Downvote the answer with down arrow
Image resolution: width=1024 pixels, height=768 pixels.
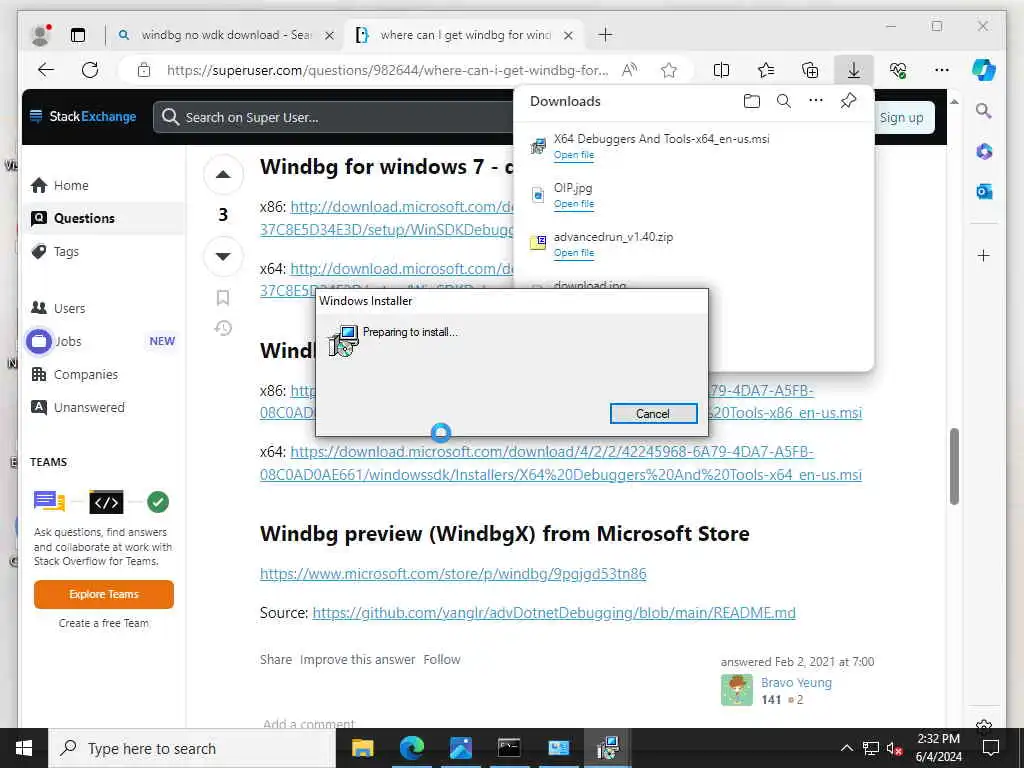(223, 256)
